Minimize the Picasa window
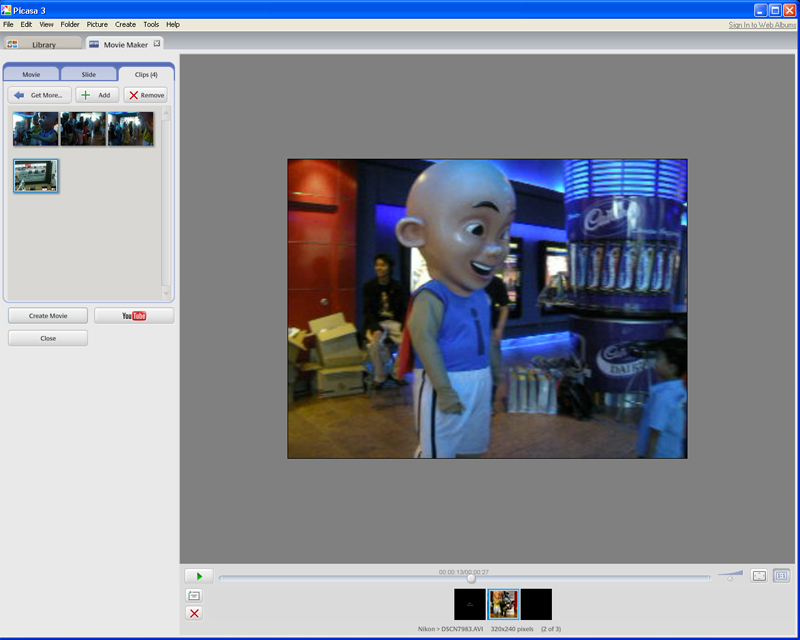Viewport: 800px width, 640px height. (x=760, y=10)
